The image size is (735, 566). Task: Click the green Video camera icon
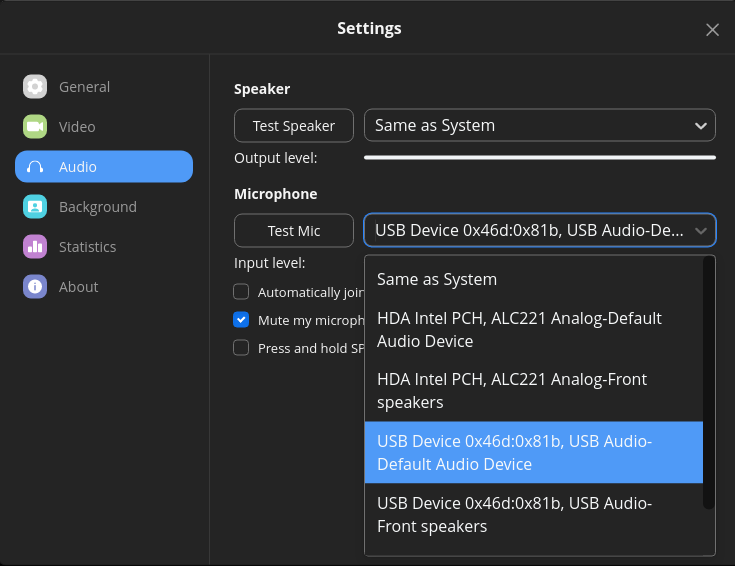pos(35,127)
